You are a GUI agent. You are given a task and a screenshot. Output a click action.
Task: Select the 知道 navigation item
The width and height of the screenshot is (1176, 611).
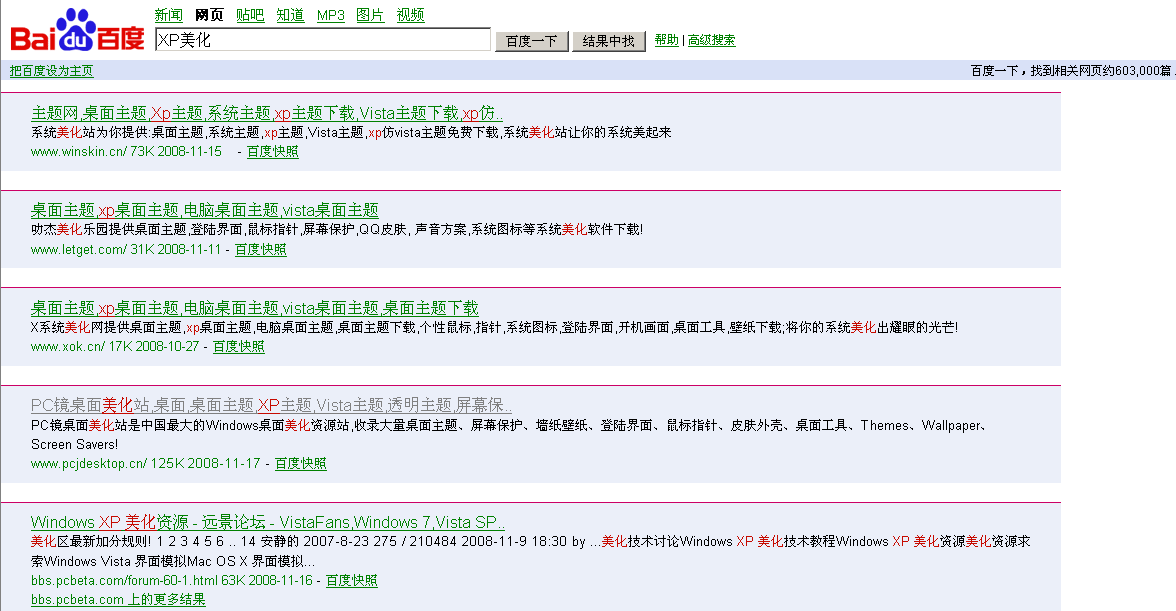coord(291,15)
